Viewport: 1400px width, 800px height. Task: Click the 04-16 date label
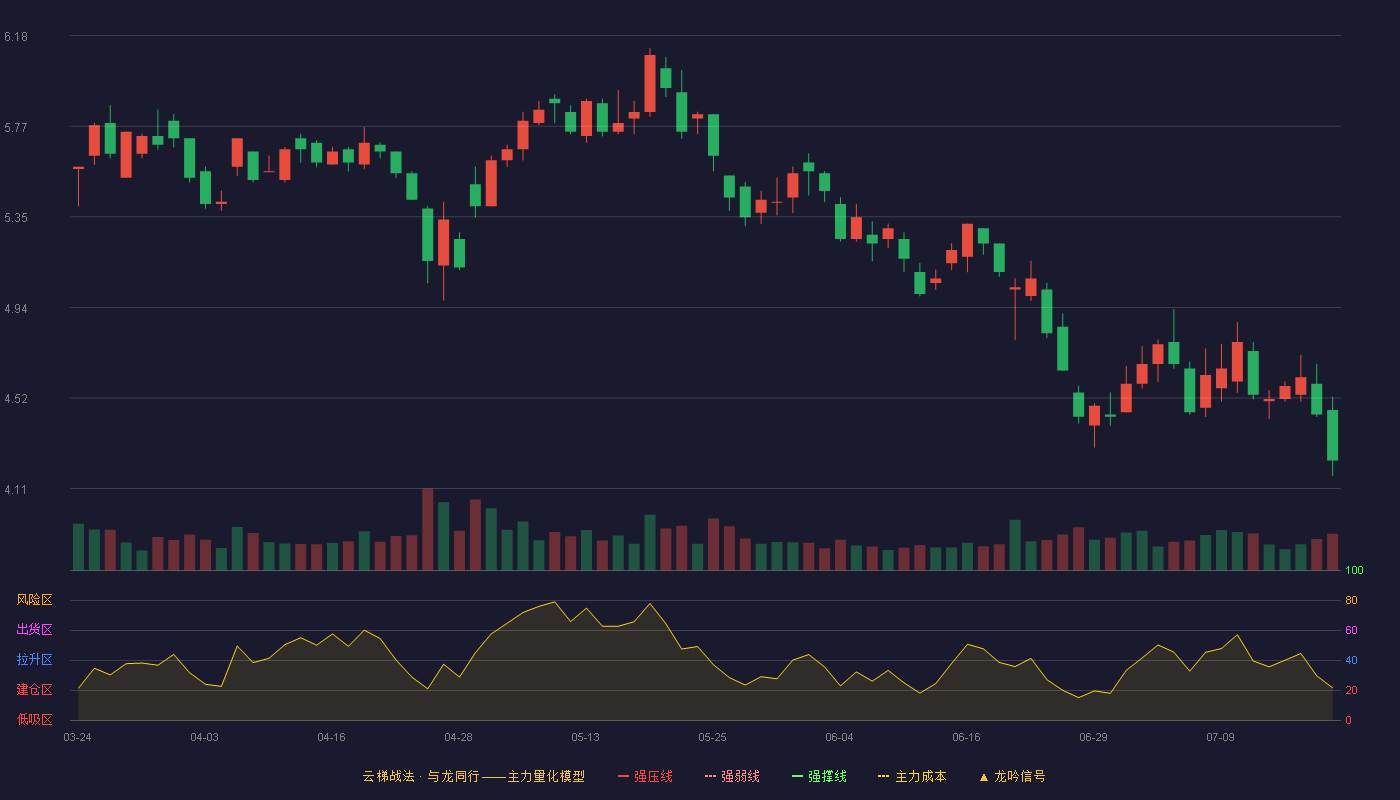coord(331,737)
